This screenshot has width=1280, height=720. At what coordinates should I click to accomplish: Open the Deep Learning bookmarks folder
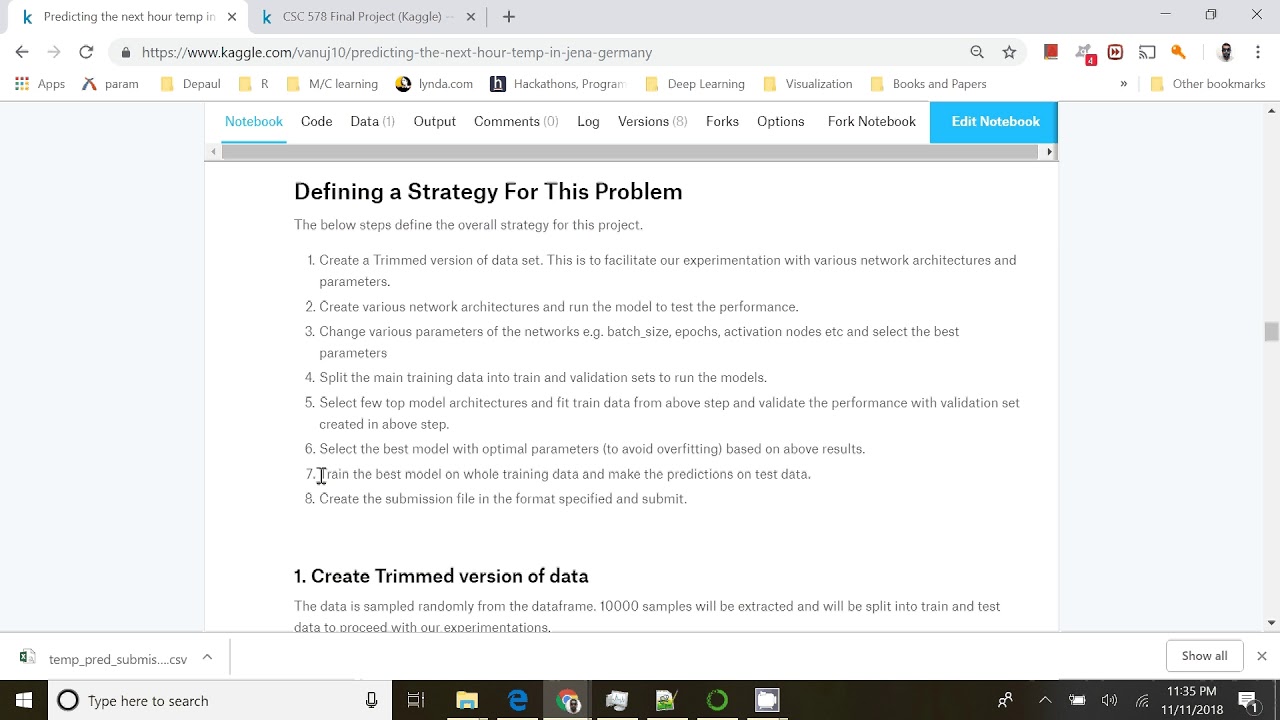pos(694,84)
